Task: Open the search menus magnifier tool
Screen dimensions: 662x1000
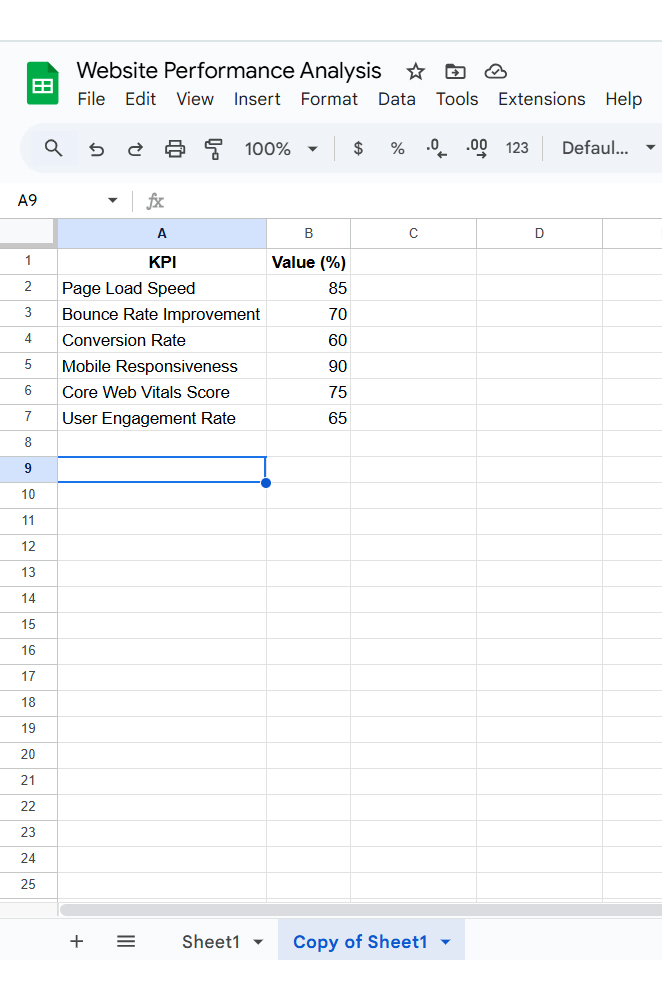Action: point(54,148)
